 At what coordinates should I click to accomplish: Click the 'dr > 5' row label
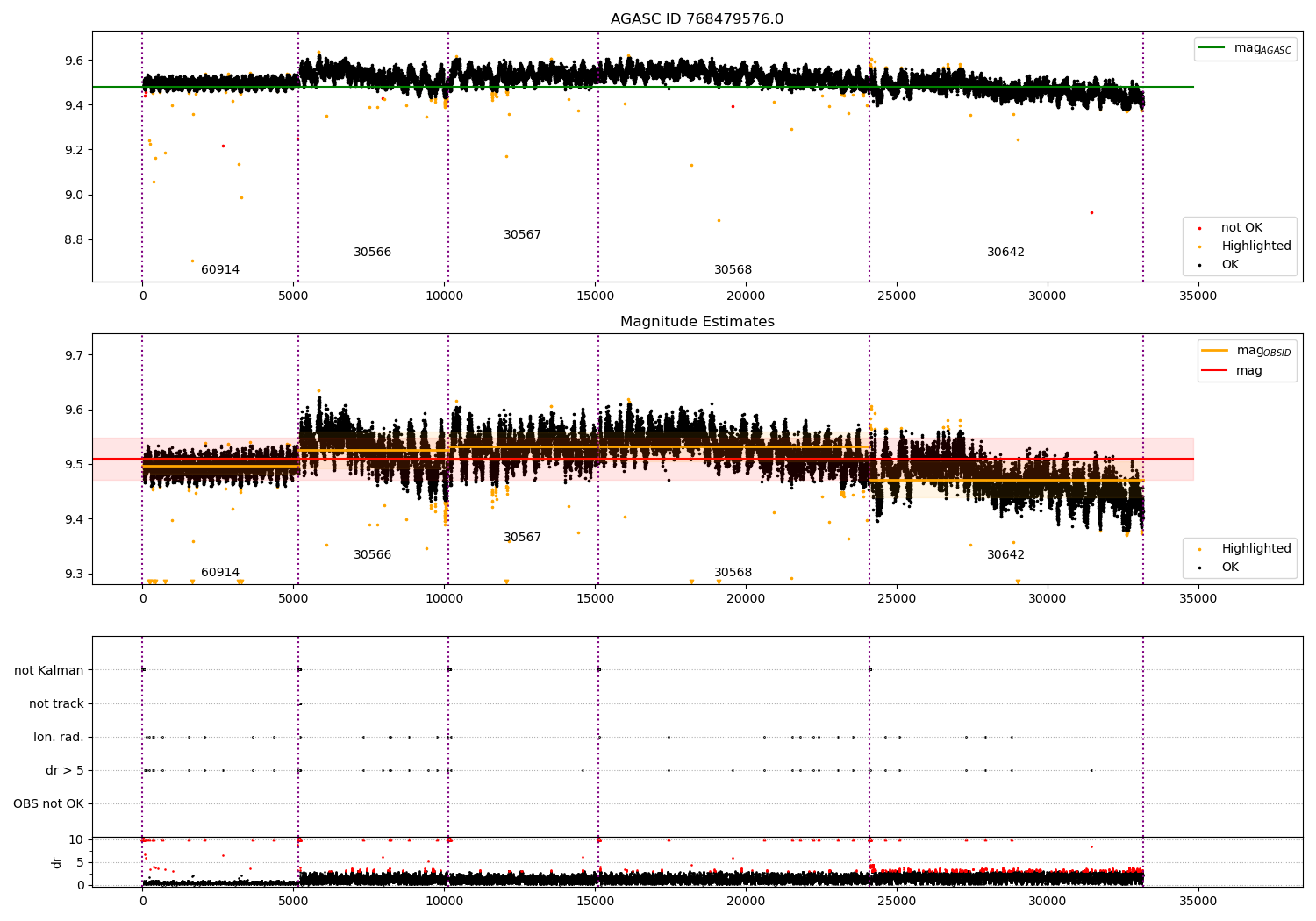click(65, 771)
